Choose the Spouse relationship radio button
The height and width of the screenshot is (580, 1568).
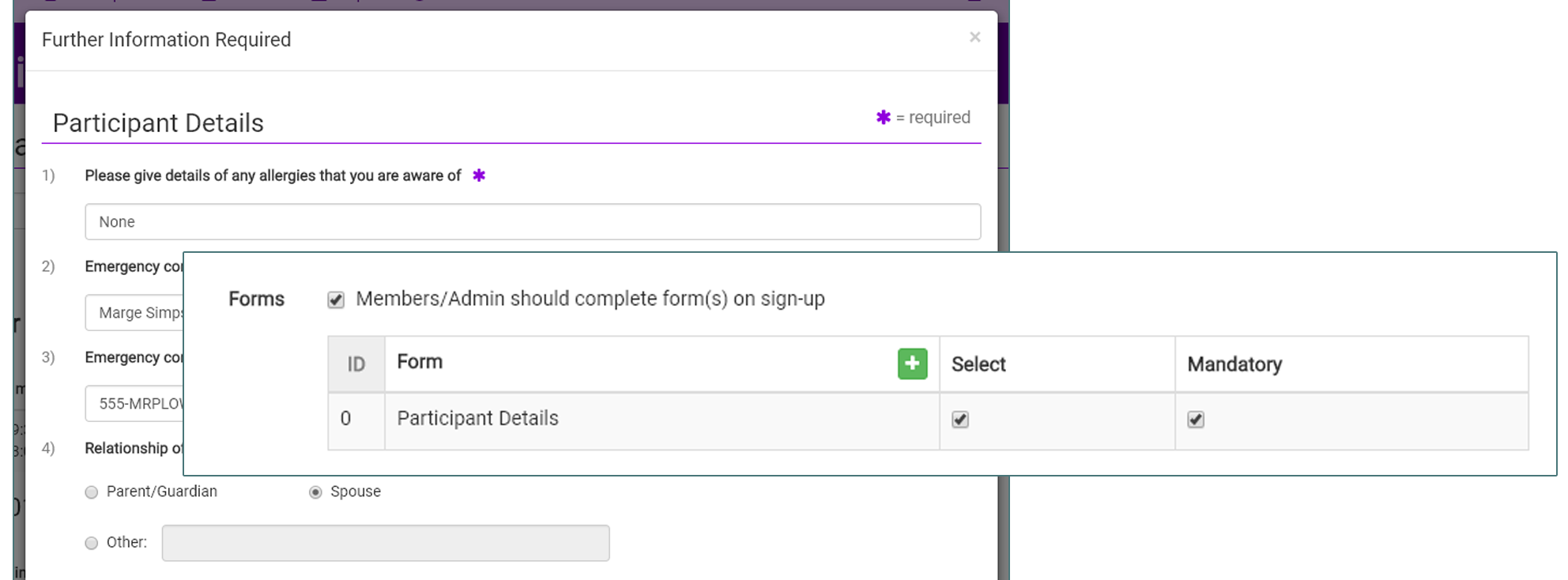(x=315, y=492)
